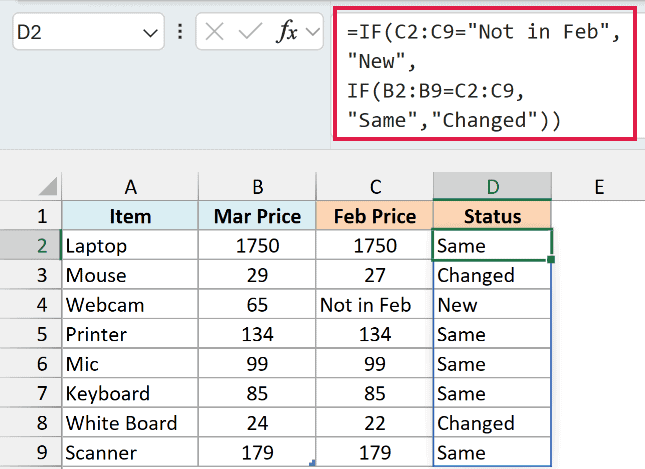Click Mar Price cell with 29

coord(257,275)
